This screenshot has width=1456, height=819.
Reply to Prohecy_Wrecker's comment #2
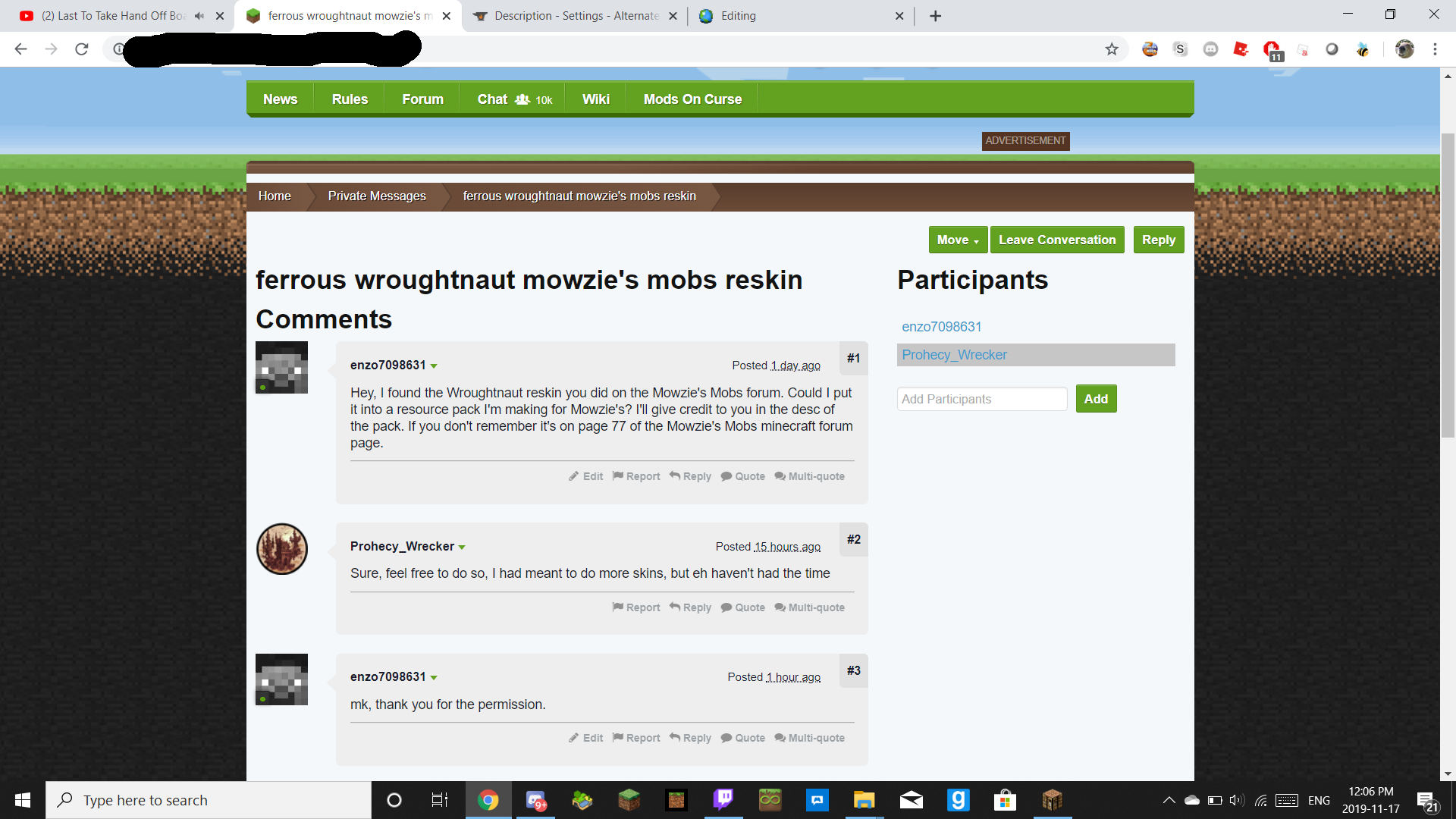point(690,607)
